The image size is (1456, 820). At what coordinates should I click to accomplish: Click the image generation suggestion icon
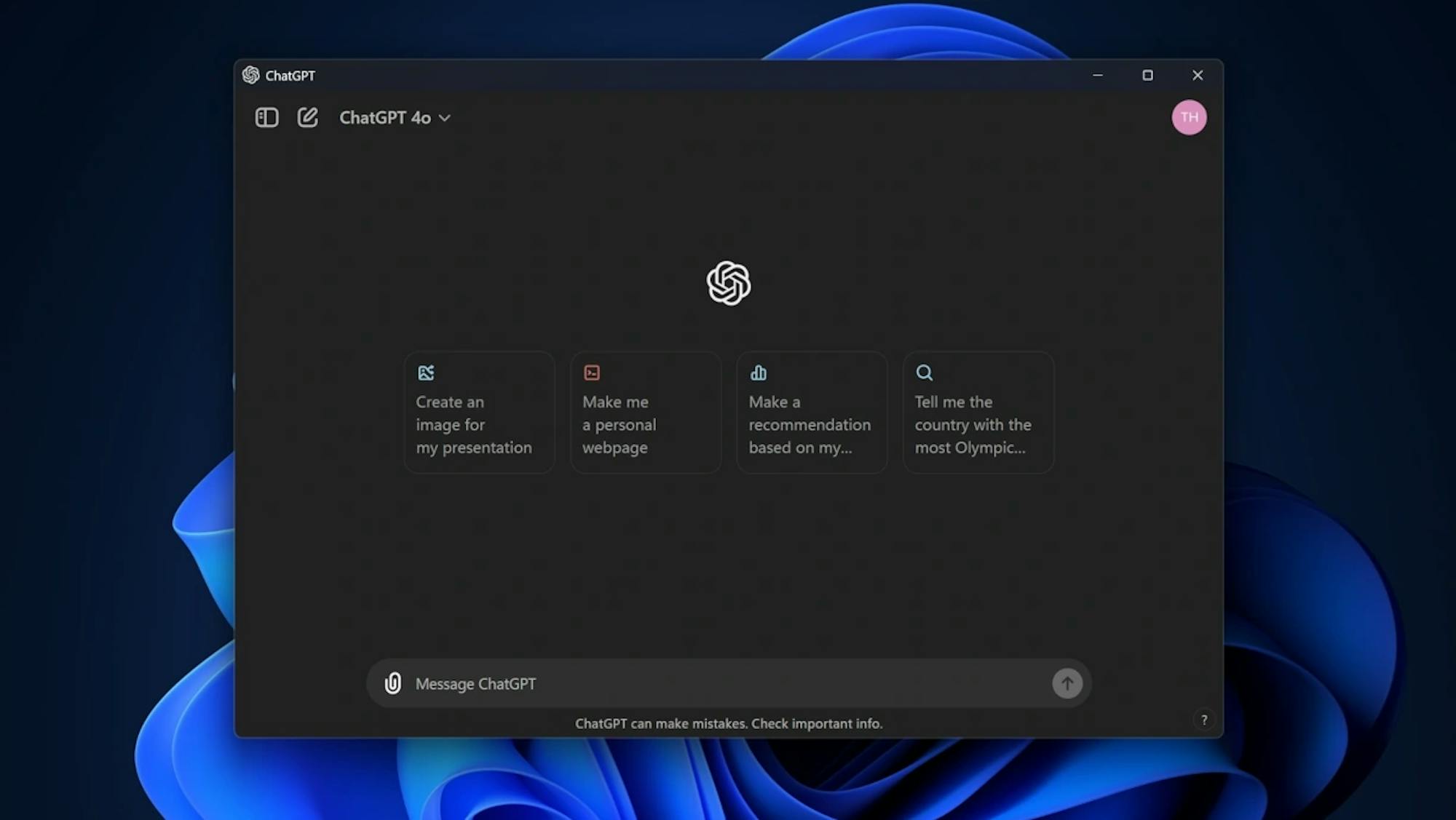426,372
